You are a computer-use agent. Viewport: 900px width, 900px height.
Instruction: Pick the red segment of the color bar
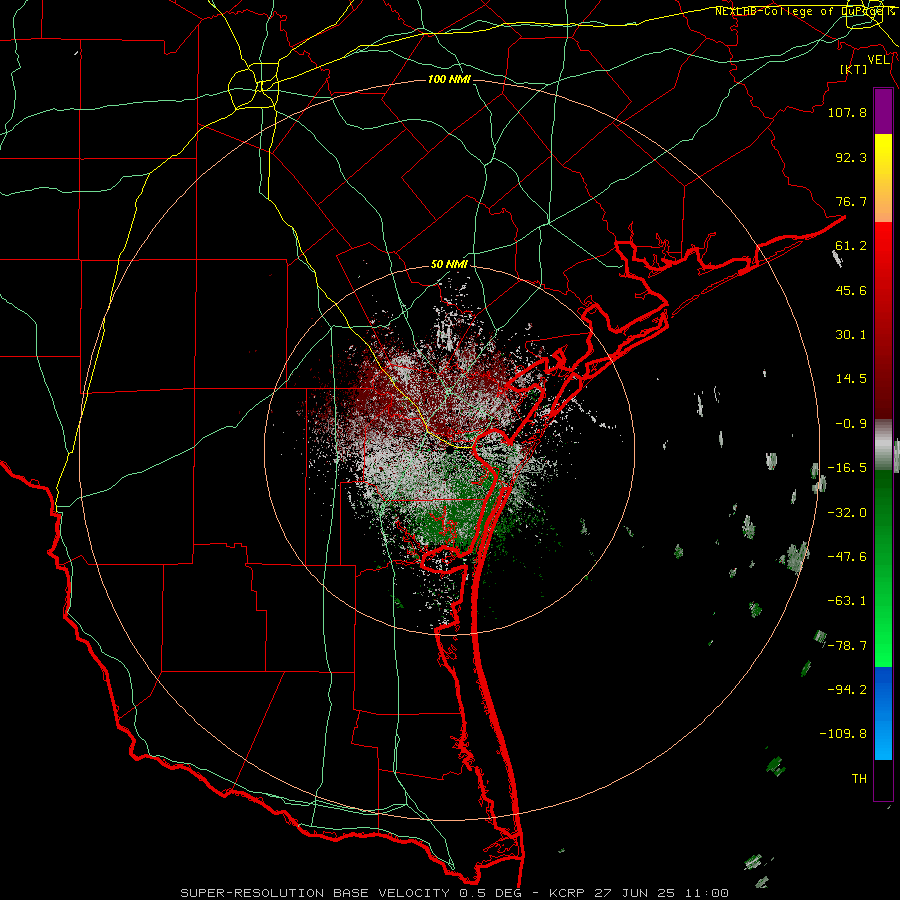pyautogui.click(x=883, y=320)
